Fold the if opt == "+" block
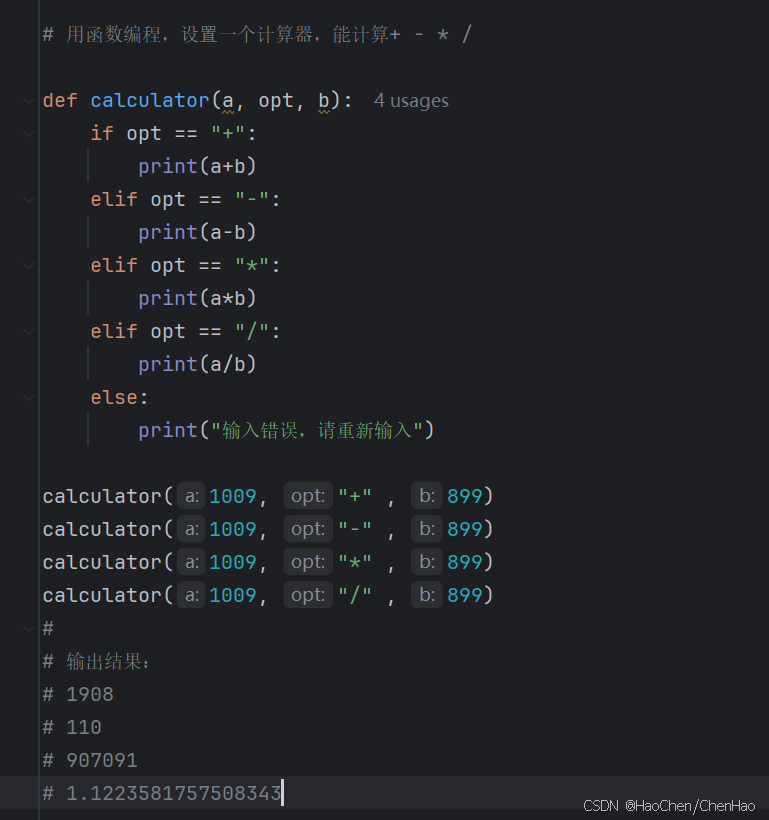This screenshot has height=820, width=769. 28,133
